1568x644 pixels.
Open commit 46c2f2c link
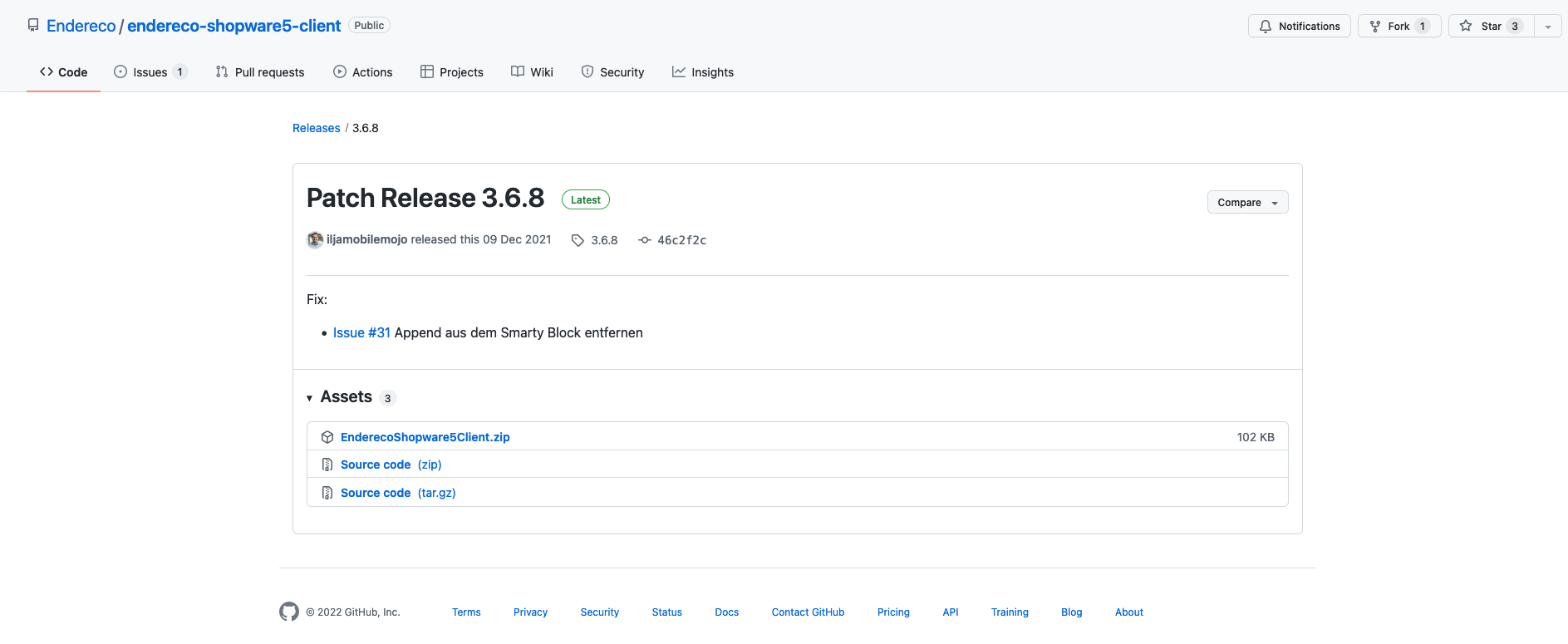682,240
